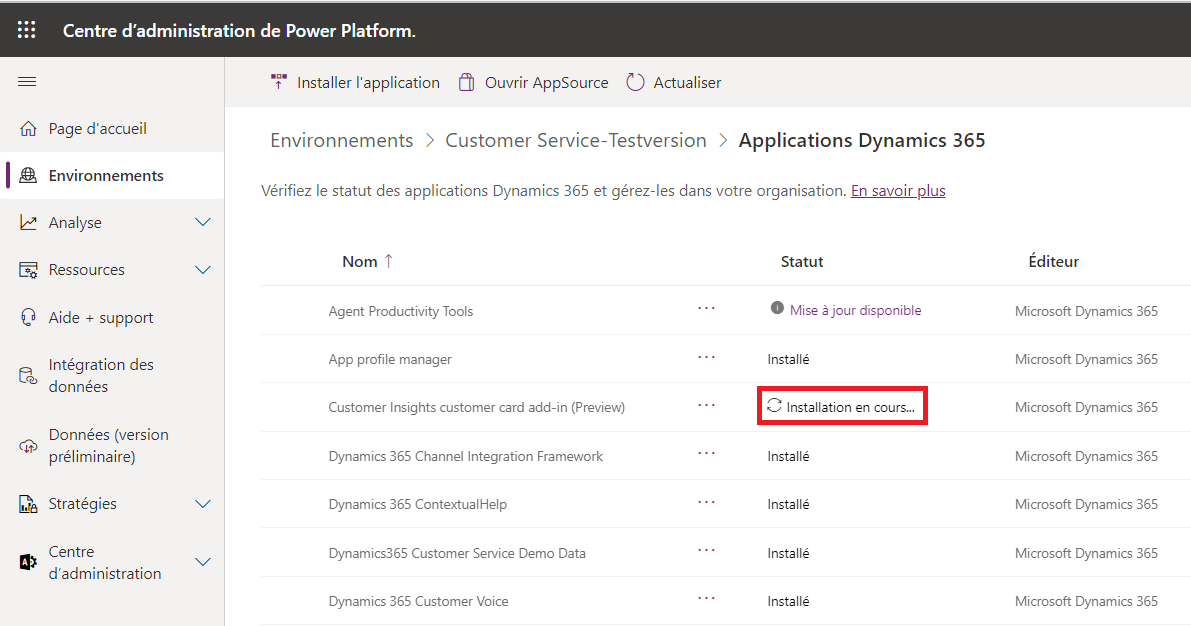Click the Page d'accueil home icon
Screen dimensions: 1191x626
click(x=28, y=129)
